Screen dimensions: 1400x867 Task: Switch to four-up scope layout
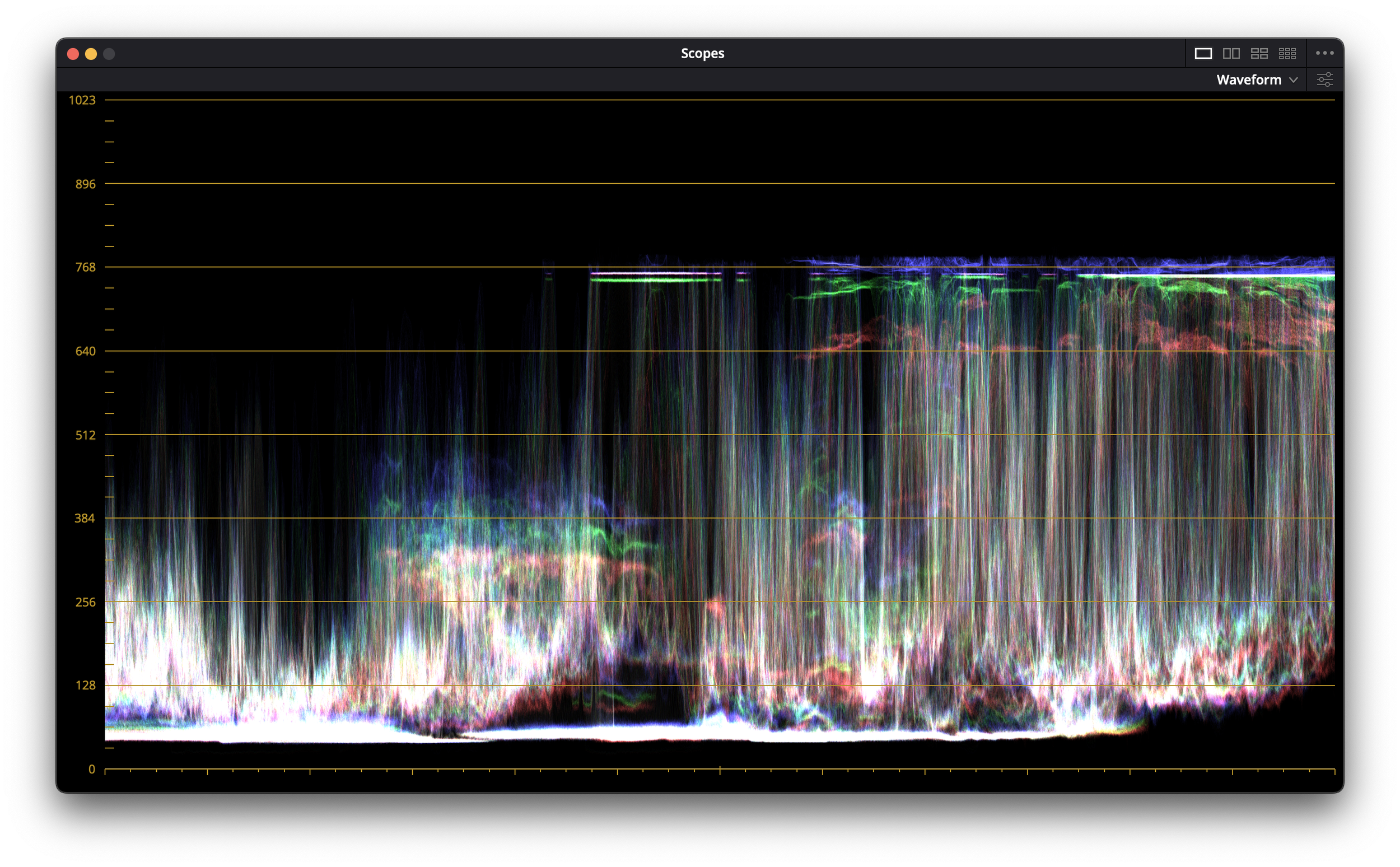[x=1259, y=53]
